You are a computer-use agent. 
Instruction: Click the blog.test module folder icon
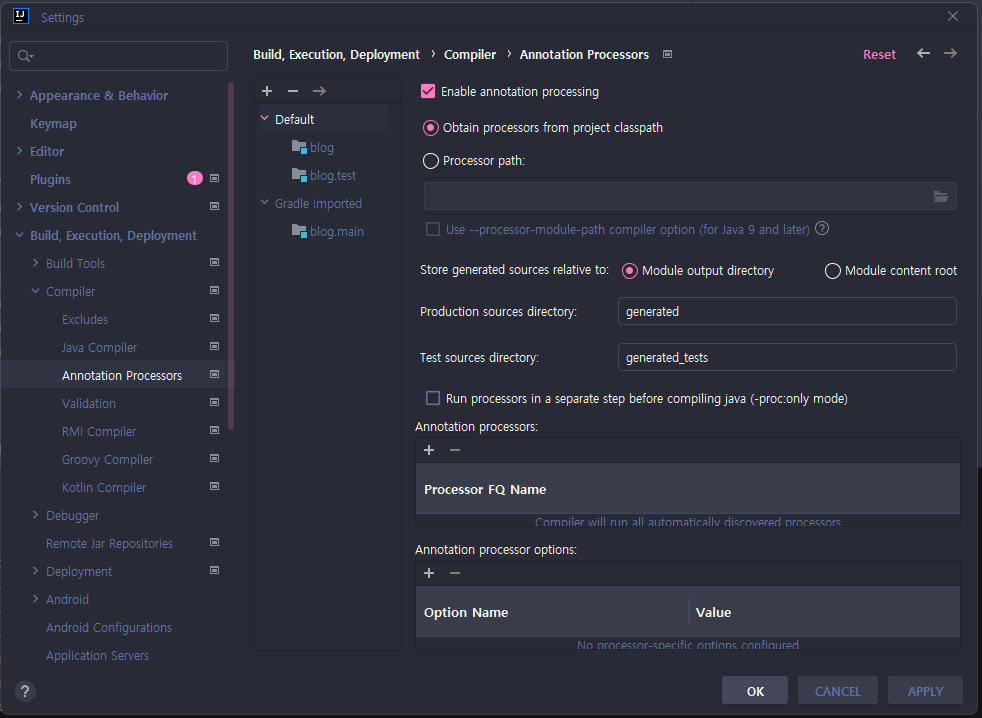(299, 175)
